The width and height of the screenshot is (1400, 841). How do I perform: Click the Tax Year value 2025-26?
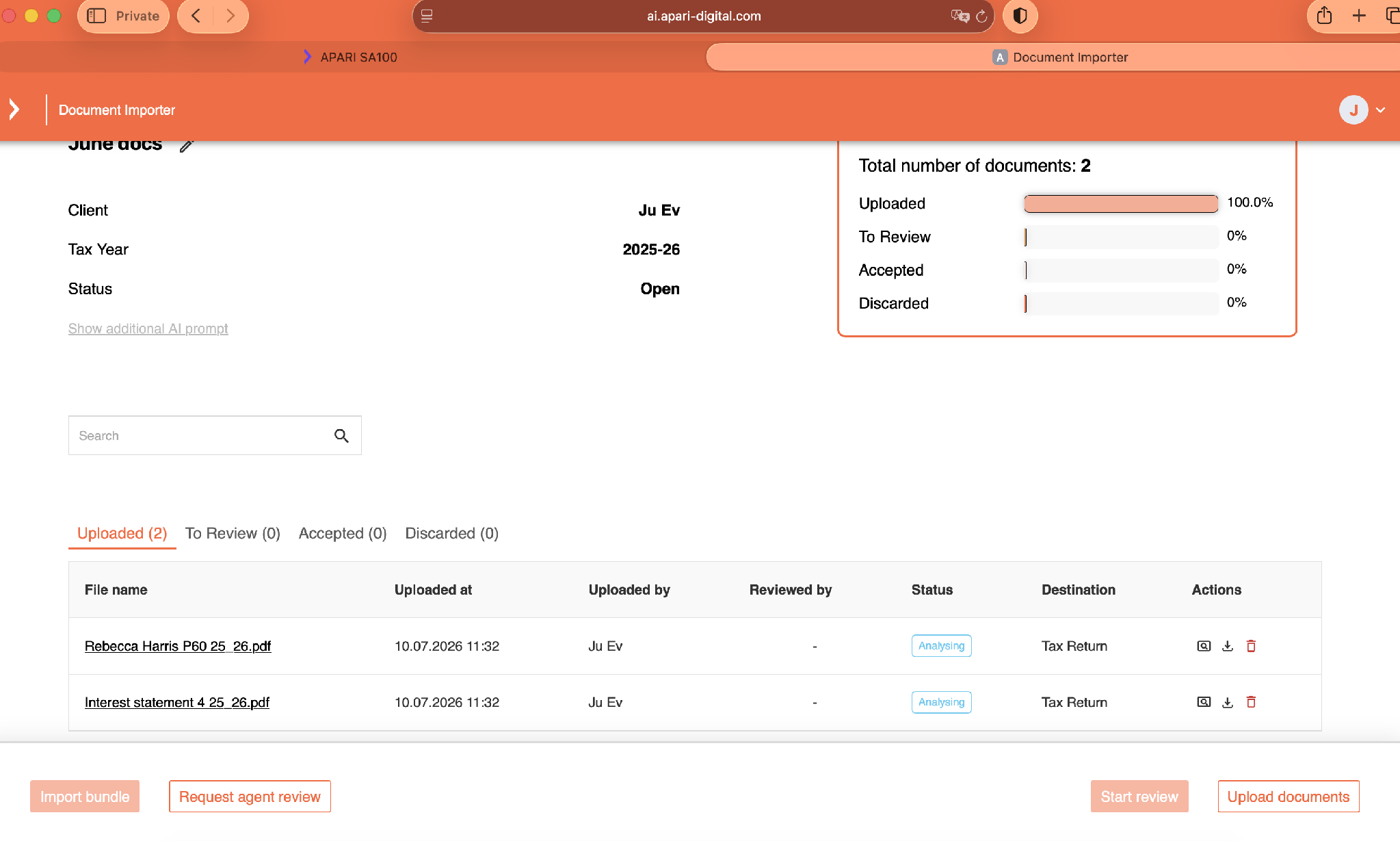[651, 250]
